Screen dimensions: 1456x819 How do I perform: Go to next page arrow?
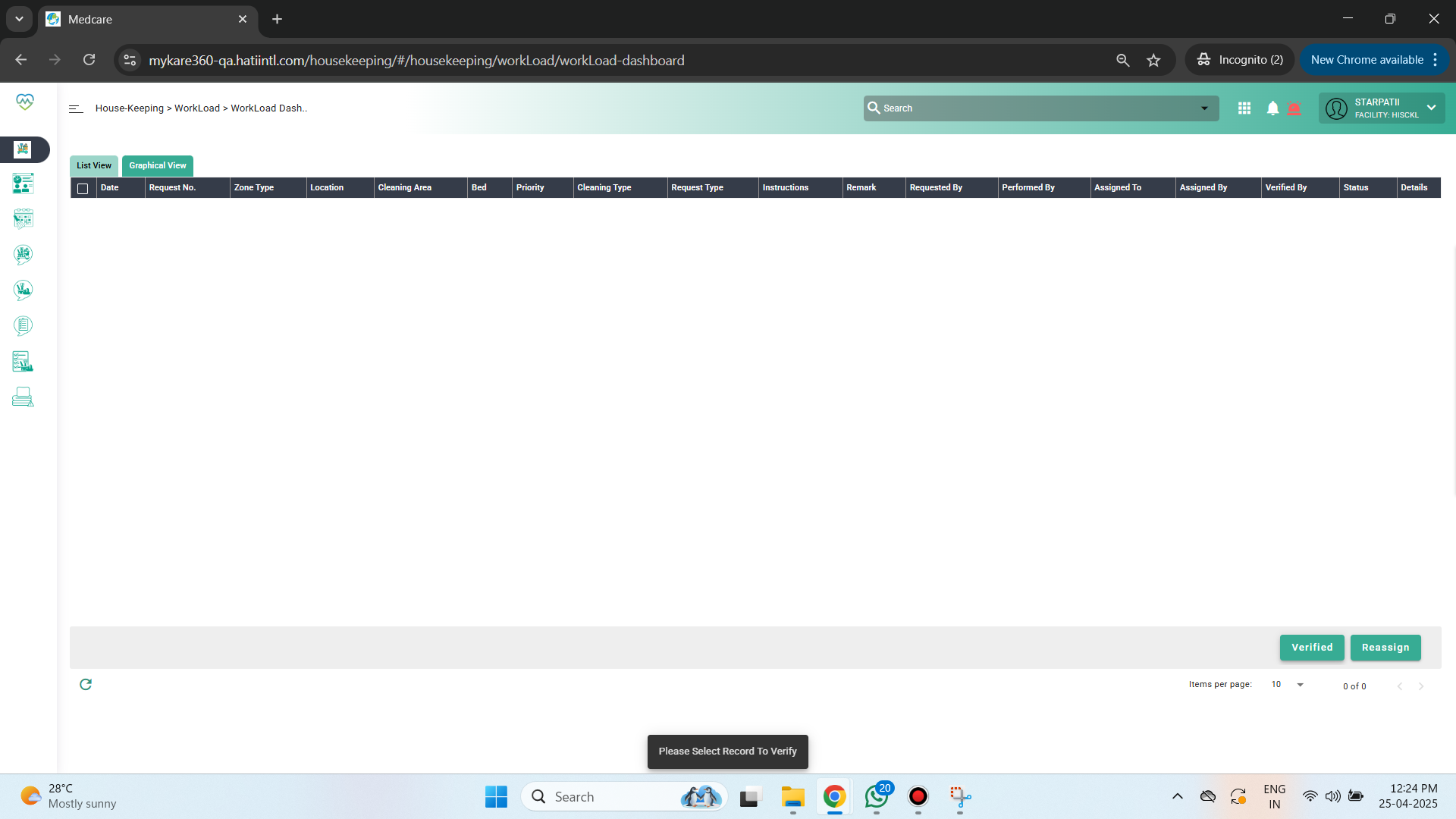[x=1421, y=686]
